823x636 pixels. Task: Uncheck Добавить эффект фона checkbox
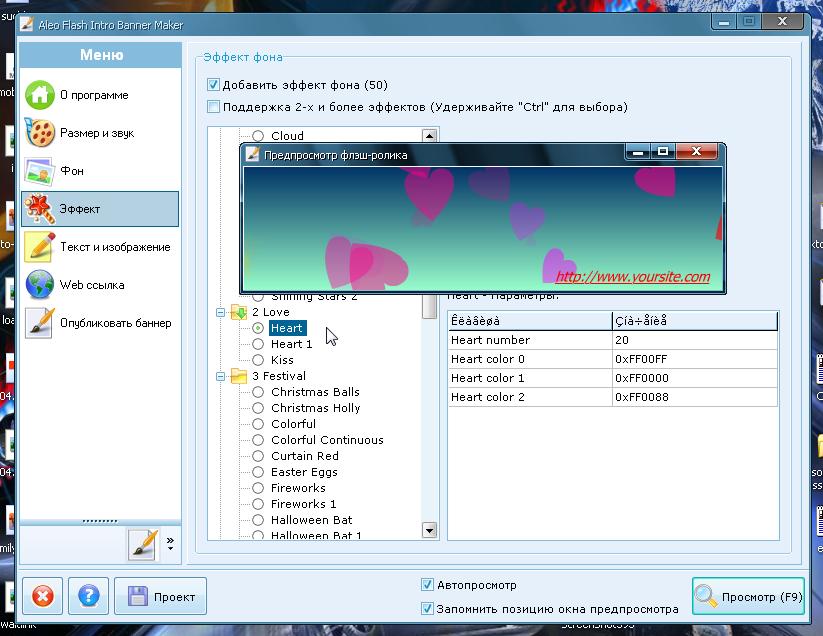tap(213, 86)
